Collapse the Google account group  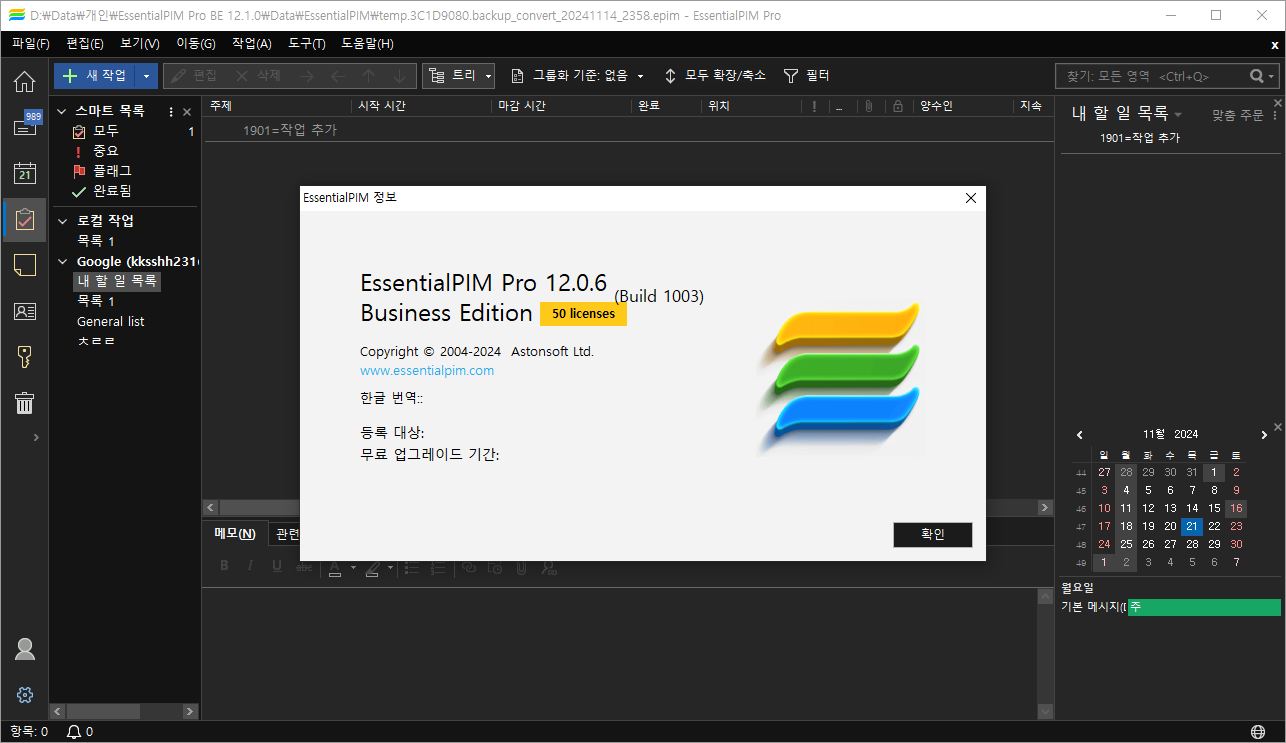click(x=62, y=262)
